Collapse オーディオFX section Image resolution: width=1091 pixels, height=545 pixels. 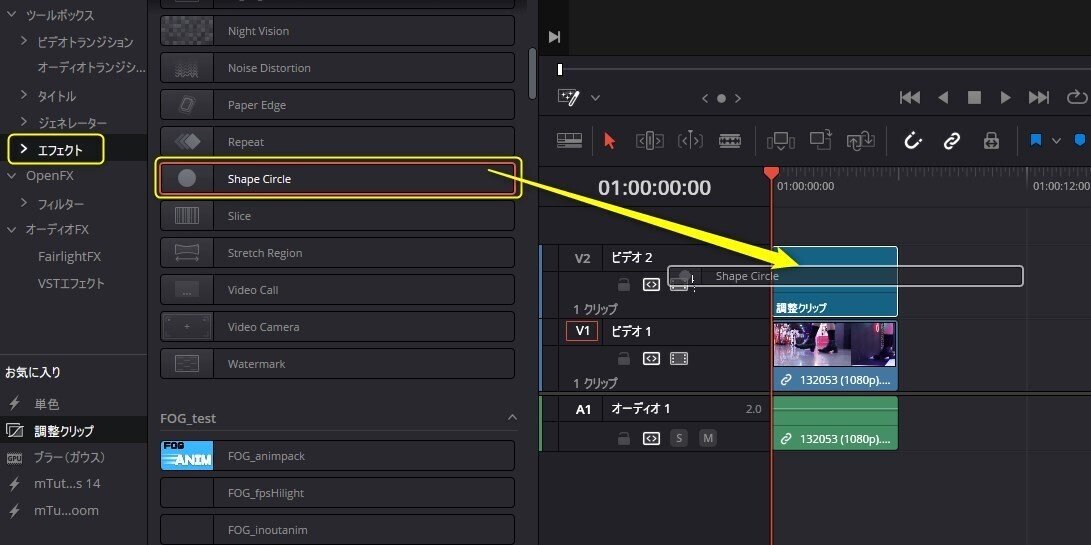[x=11, y=229]
